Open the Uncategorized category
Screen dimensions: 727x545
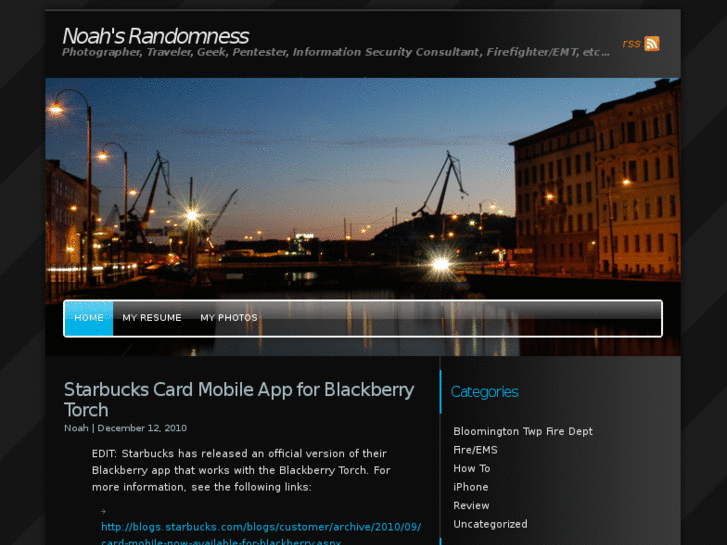(x=490, y=524)
